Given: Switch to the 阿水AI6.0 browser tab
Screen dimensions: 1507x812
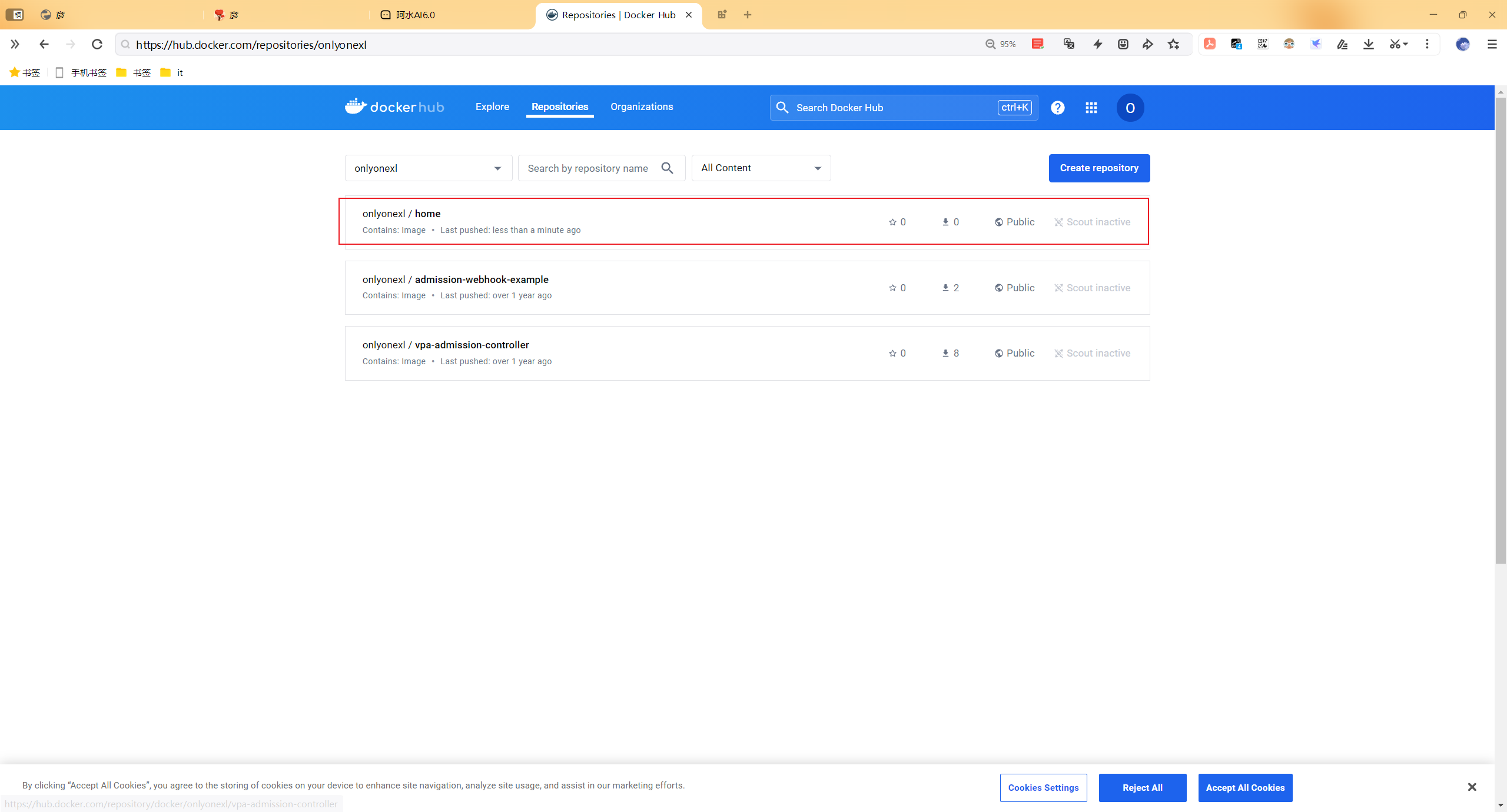Looking at the screenshot, I should coord(416,15).
